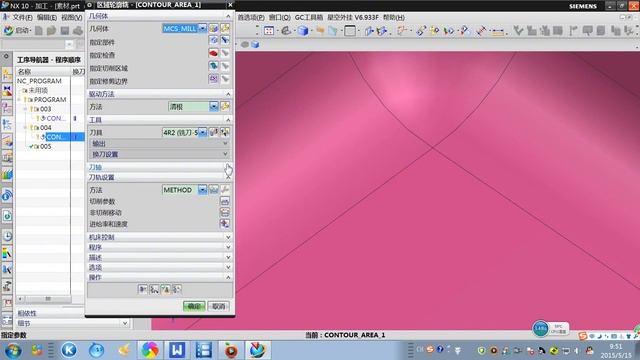Open feeds and speeds icon
Screen dimensions: 640x360
click(225, 224)
